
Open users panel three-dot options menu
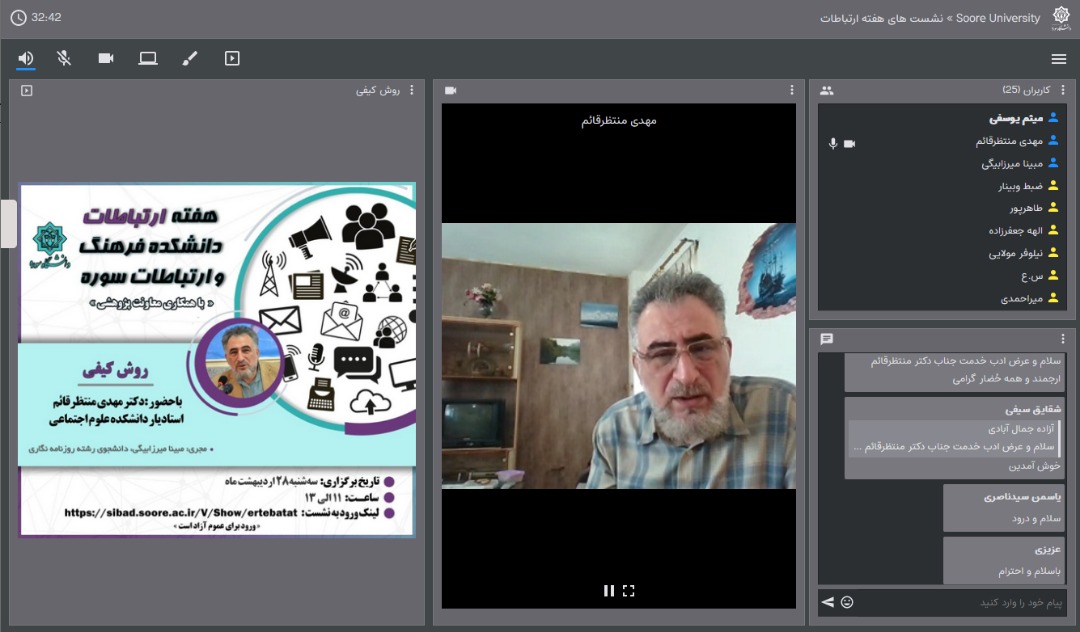(1063, 90)
